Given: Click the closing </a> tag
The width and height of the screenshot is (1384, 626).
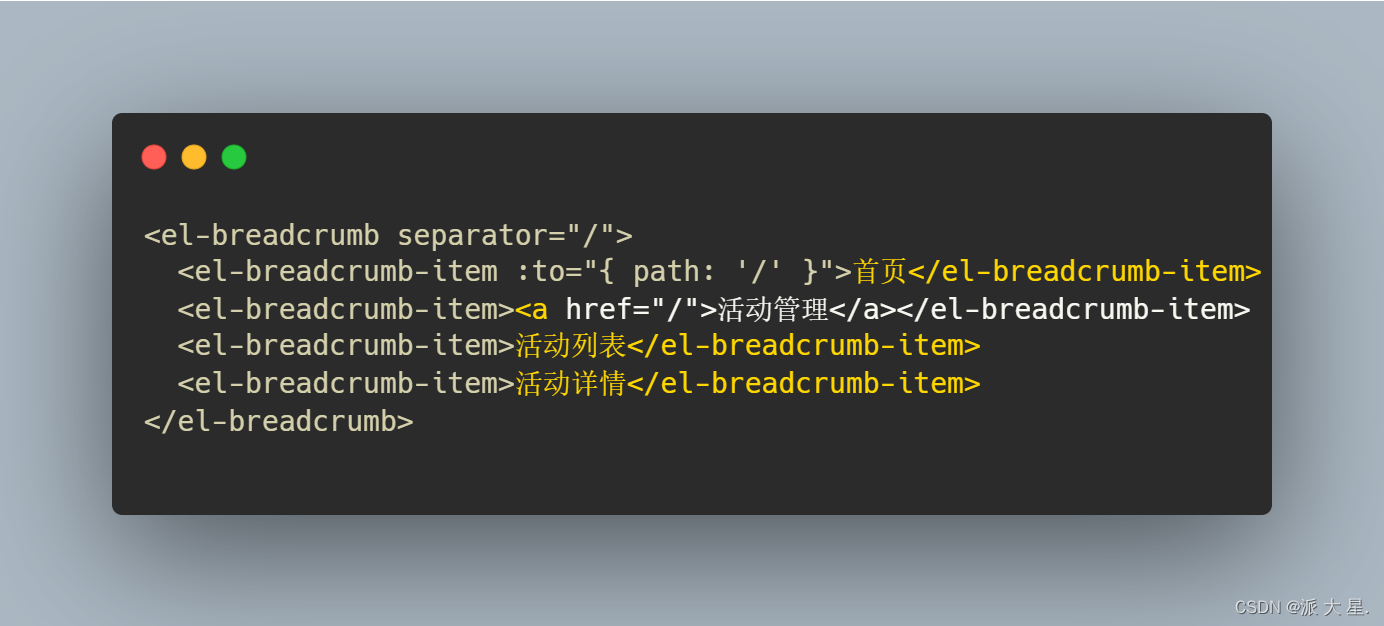Looking at the screenshot, I should click(x=862, y=310).
